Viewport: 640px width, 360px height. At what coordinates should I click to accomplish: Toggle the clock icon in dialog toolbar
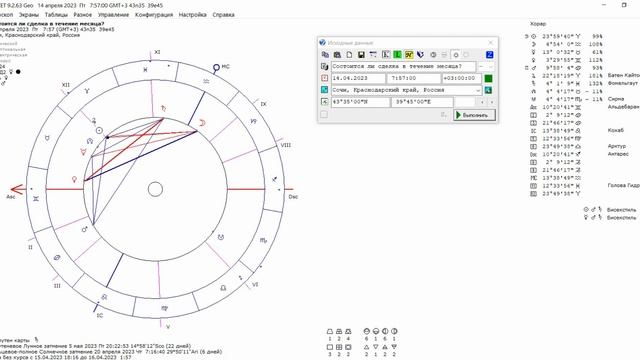pyautogui.click(x=433, y=55)
